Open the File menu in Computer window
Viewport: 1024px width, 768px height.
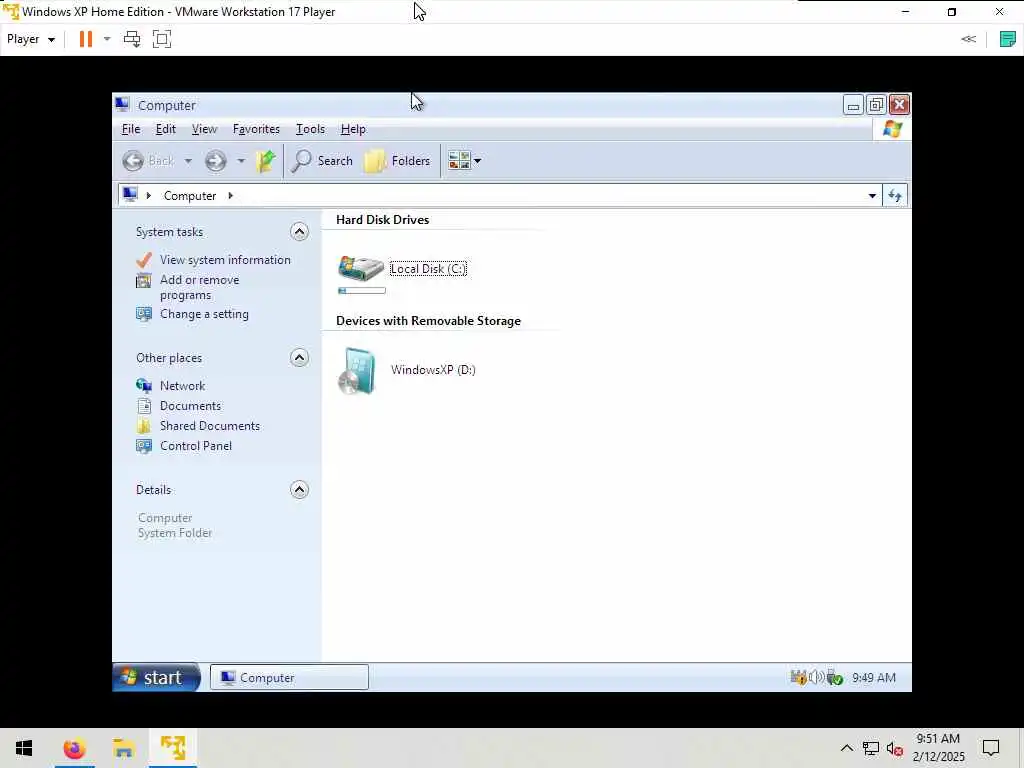point(131,129)
